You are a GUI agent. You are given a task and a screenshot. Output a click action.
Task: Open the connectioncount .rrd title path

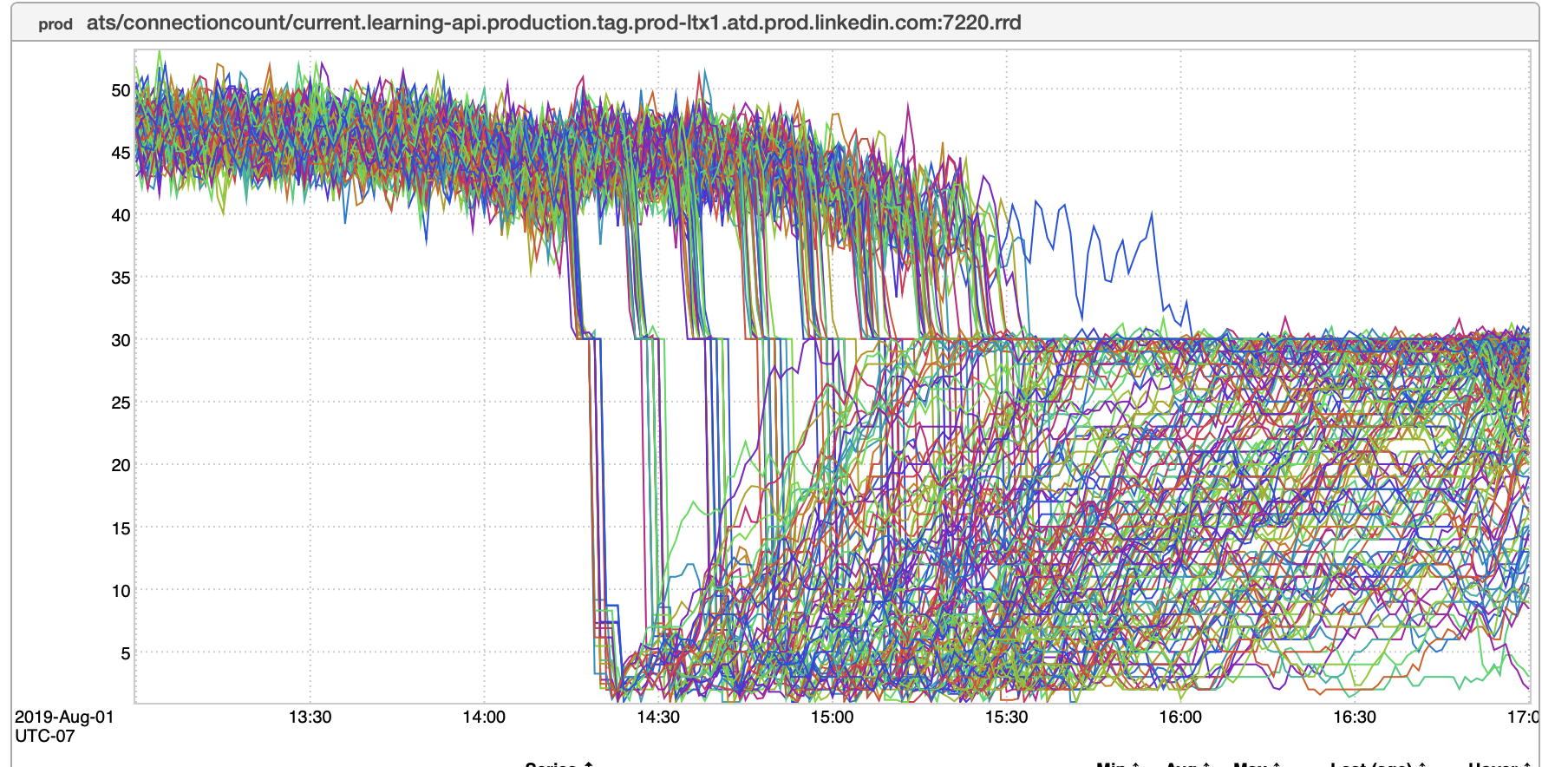click(553, 23)
